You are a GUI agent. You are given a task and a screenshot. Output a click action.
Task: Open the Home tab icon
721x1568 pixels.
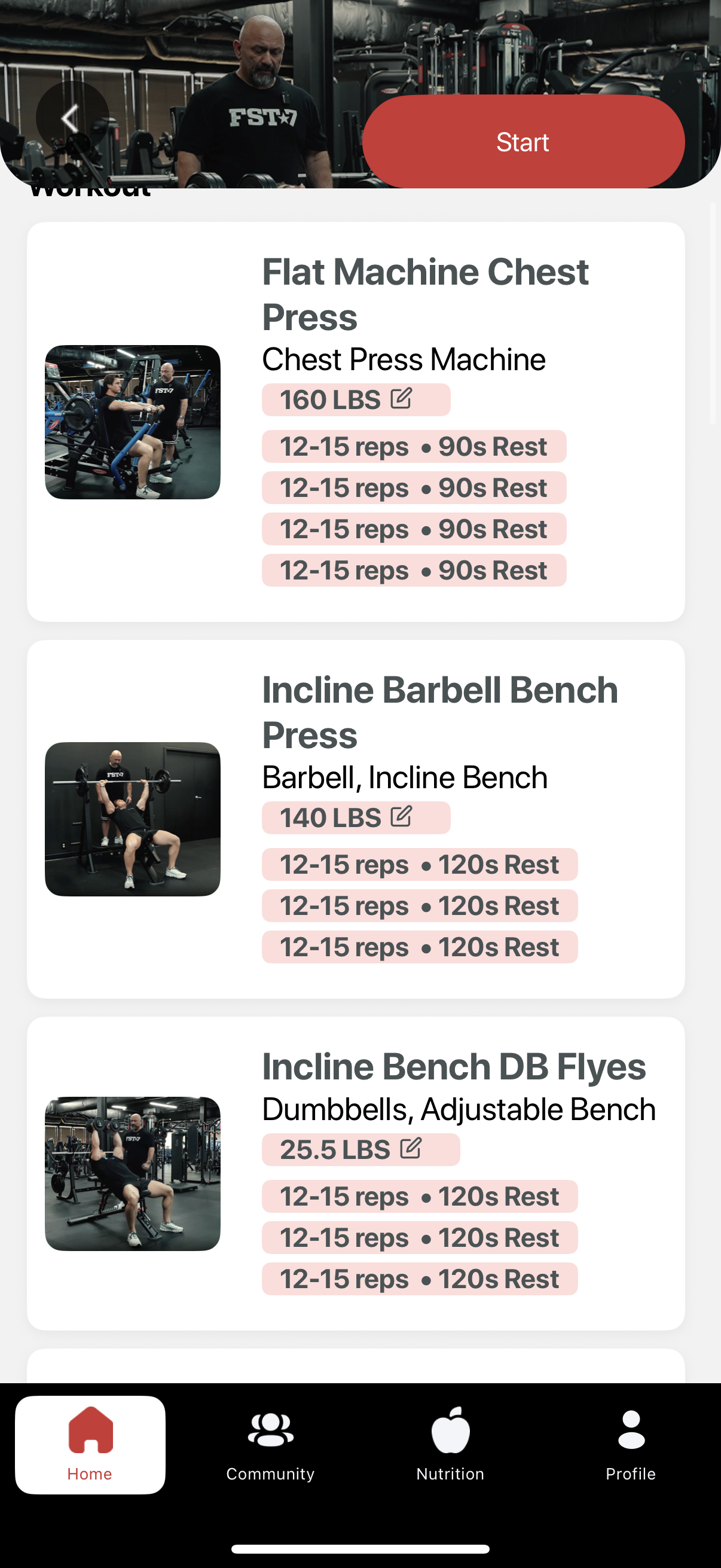(x=91, y=1430)
